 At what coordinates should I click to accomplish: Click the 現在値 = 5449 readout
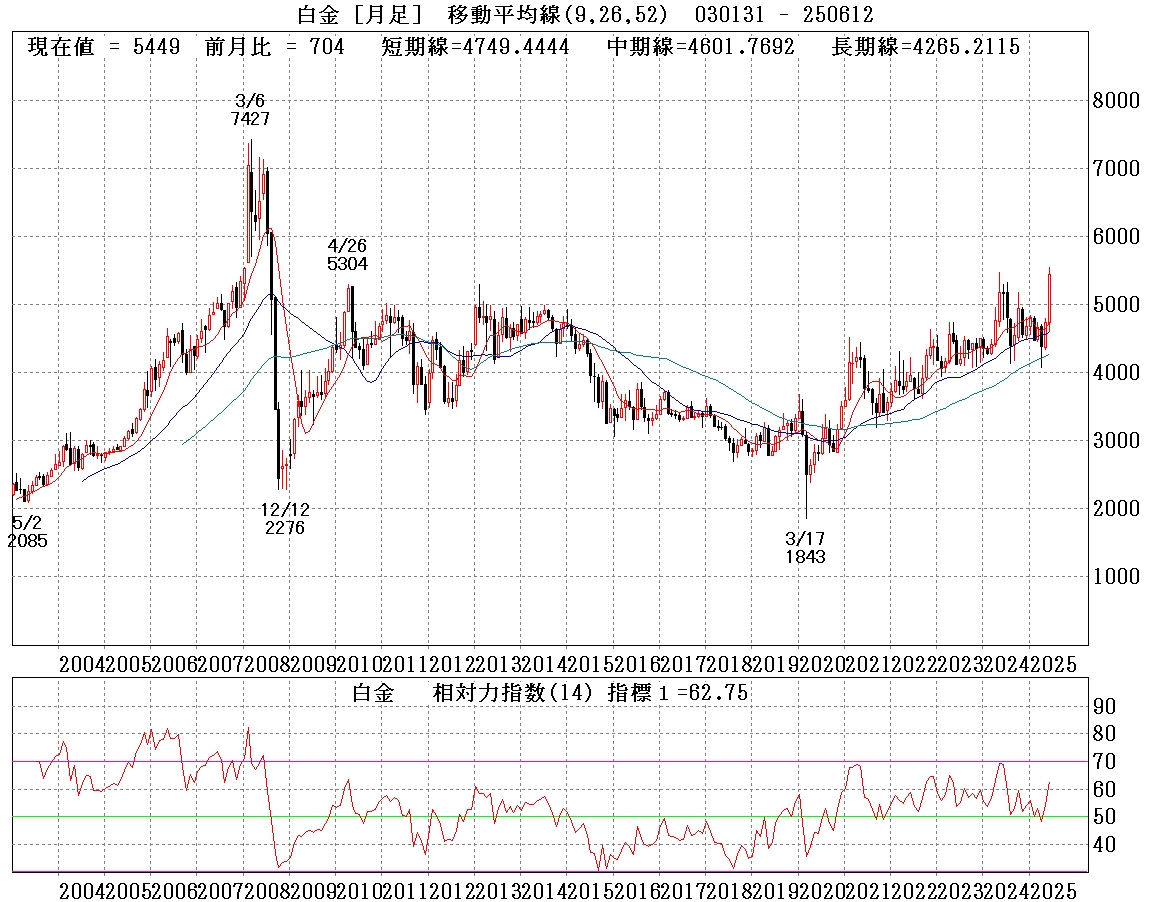pyautogui.click(x=103, y=47)
